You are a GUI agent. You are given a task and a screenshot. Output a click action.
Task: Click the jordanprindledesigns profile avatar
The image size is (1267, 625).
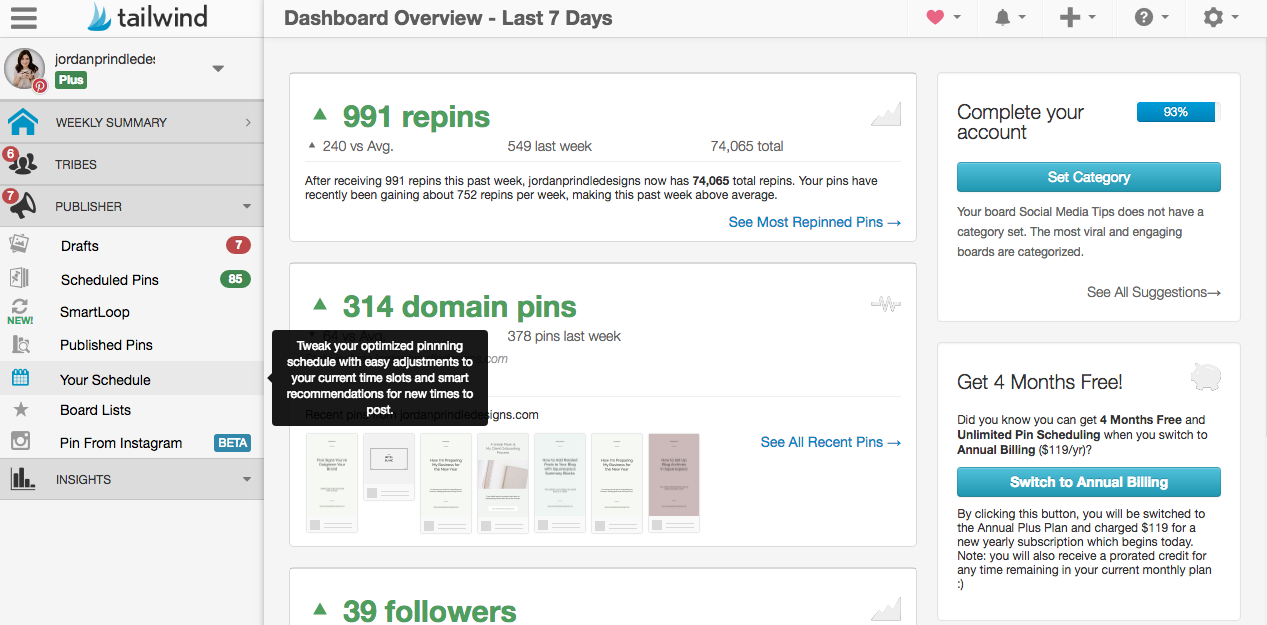pyautogui.click(x=25, y=69)
